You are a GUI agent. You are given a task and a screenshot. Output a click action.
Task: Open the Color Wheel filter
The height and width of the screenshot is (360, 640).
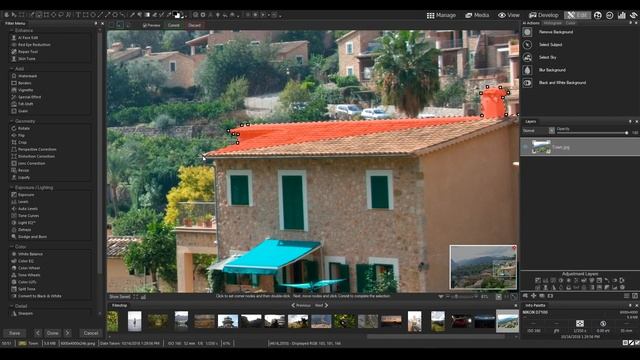[x=26, y=268]
